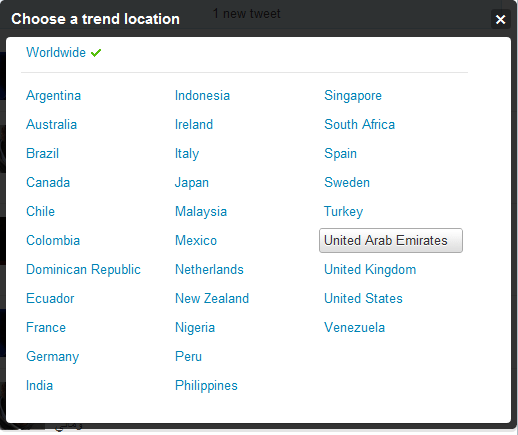Choose United Arab Emirates location
Image resolution: width=518 pixels, height=435 pixels.
(x=391, y=240)
